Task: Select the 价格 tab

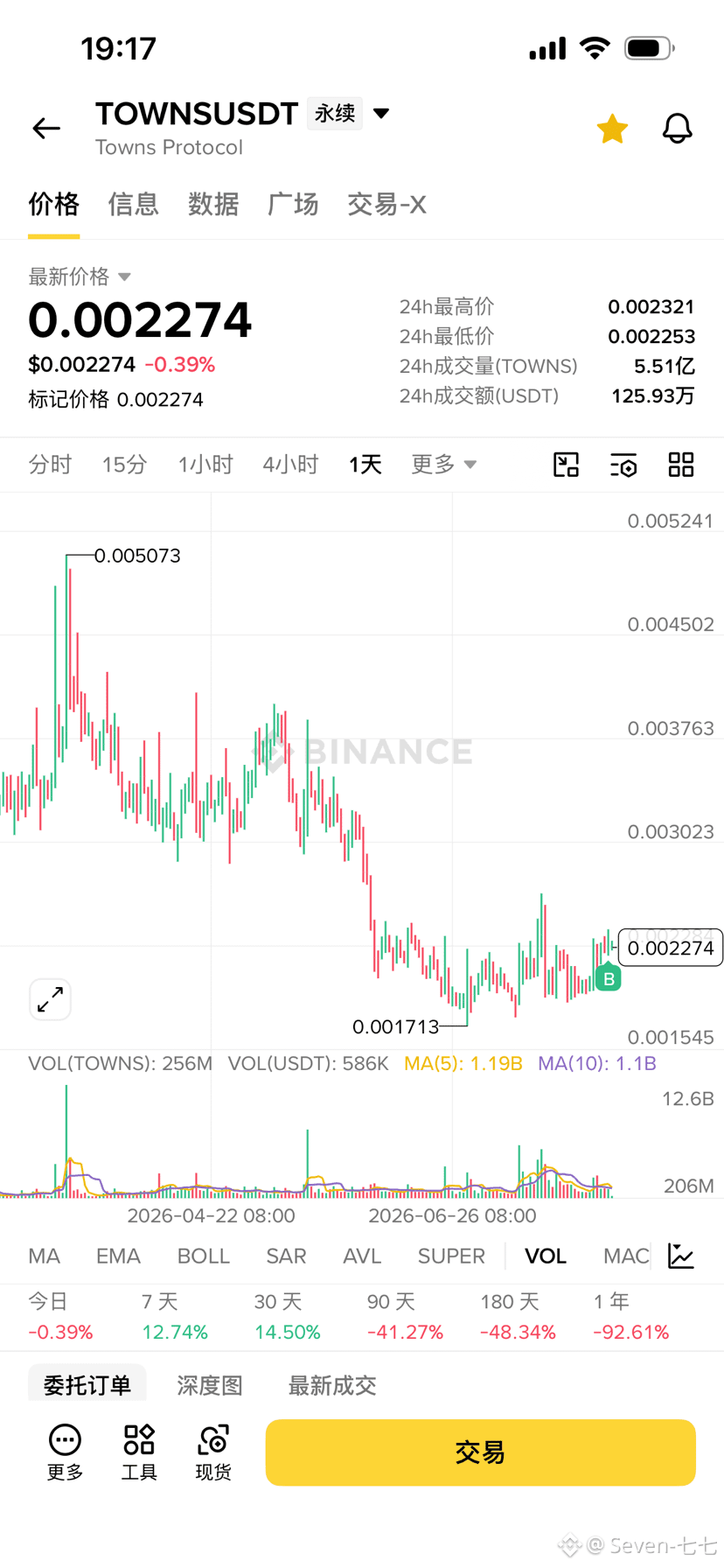Action: coord(53,204)
